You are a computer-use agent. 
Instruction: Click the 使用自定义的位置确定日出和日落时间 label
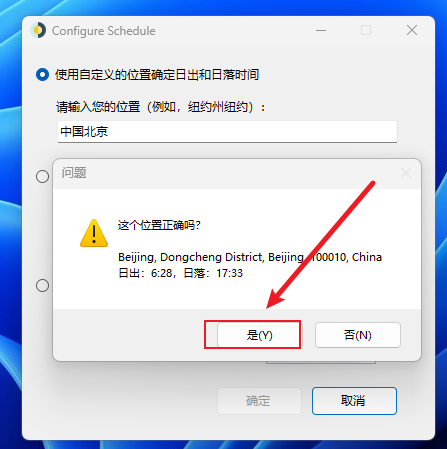157,75
